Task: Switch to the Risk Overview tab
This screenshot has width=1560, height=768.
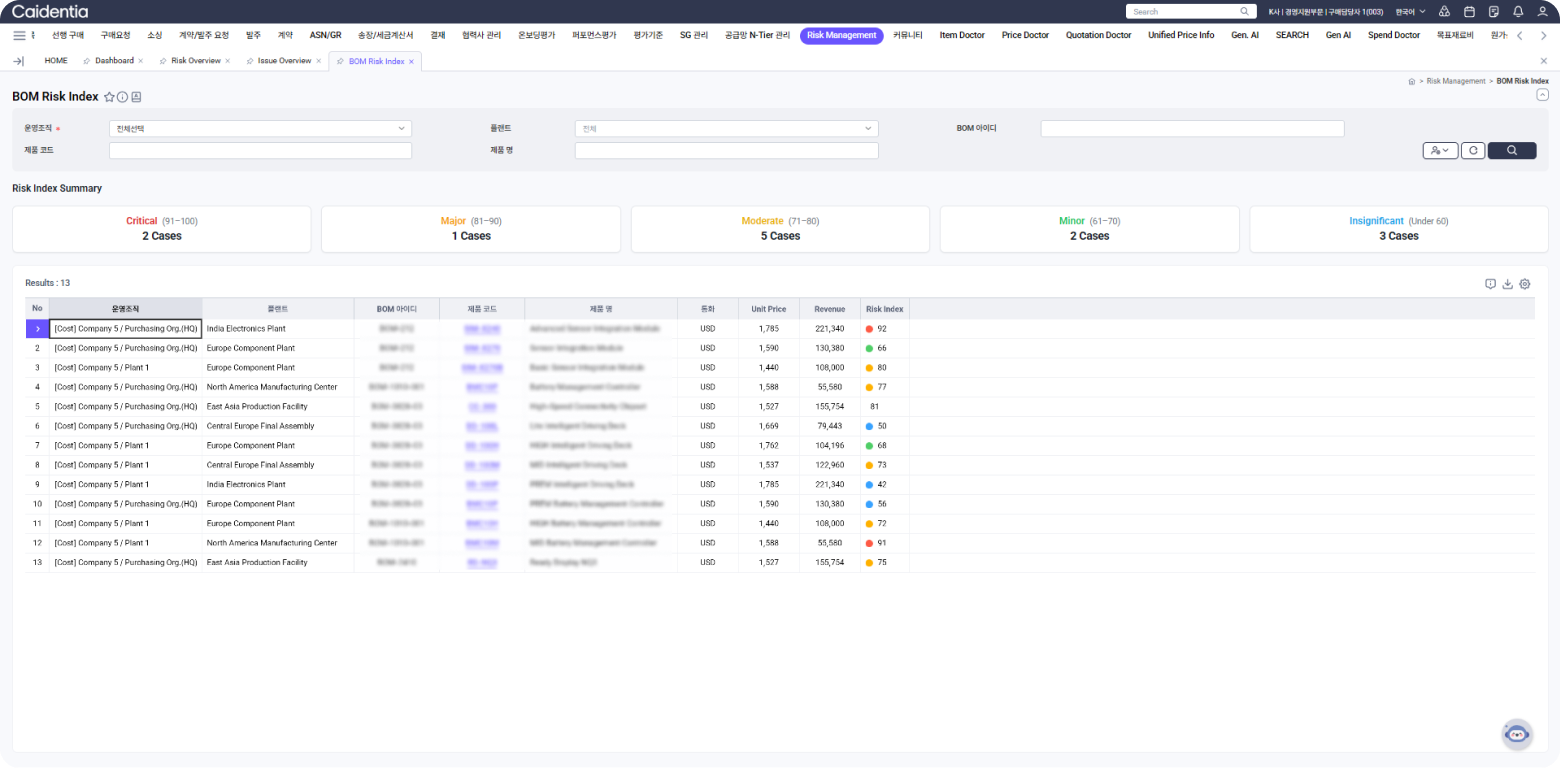Action: pos(195,61)
